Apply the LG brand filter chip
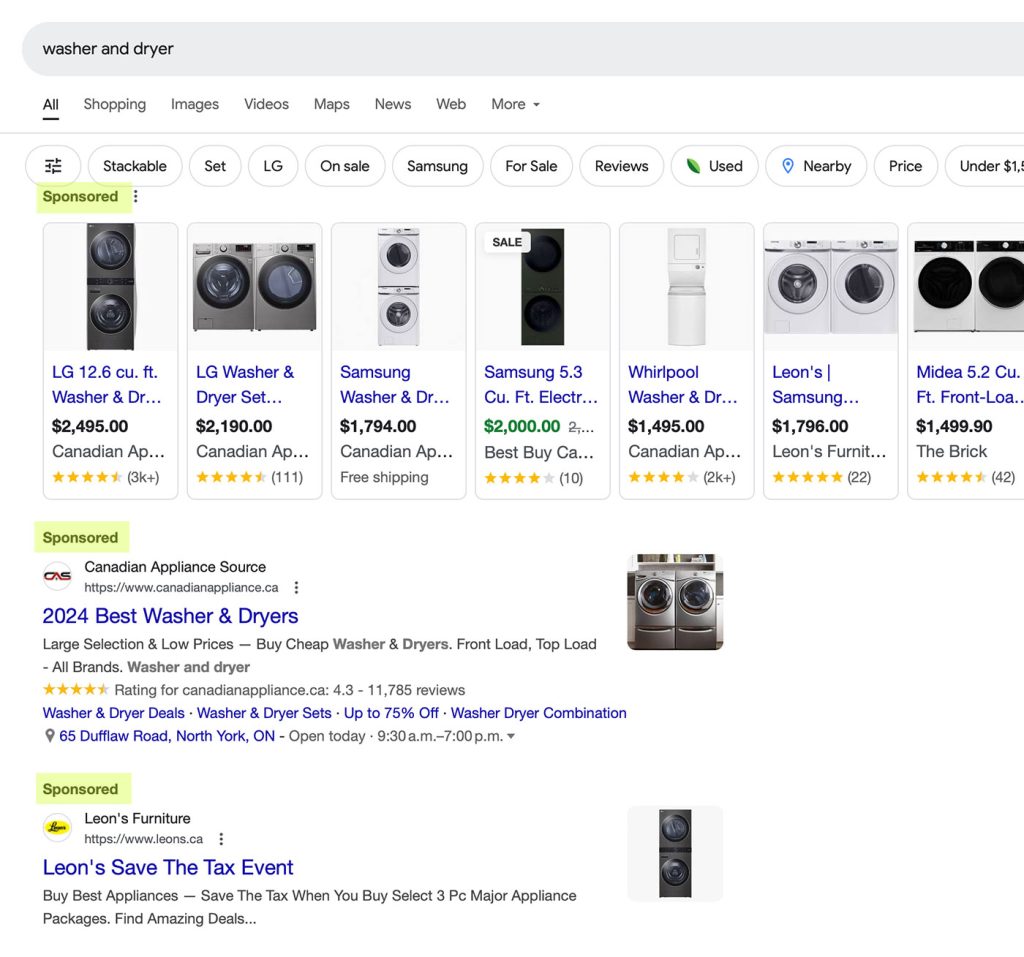The height and width of the screenshot is (957, 1024). (x=273, y=166)
